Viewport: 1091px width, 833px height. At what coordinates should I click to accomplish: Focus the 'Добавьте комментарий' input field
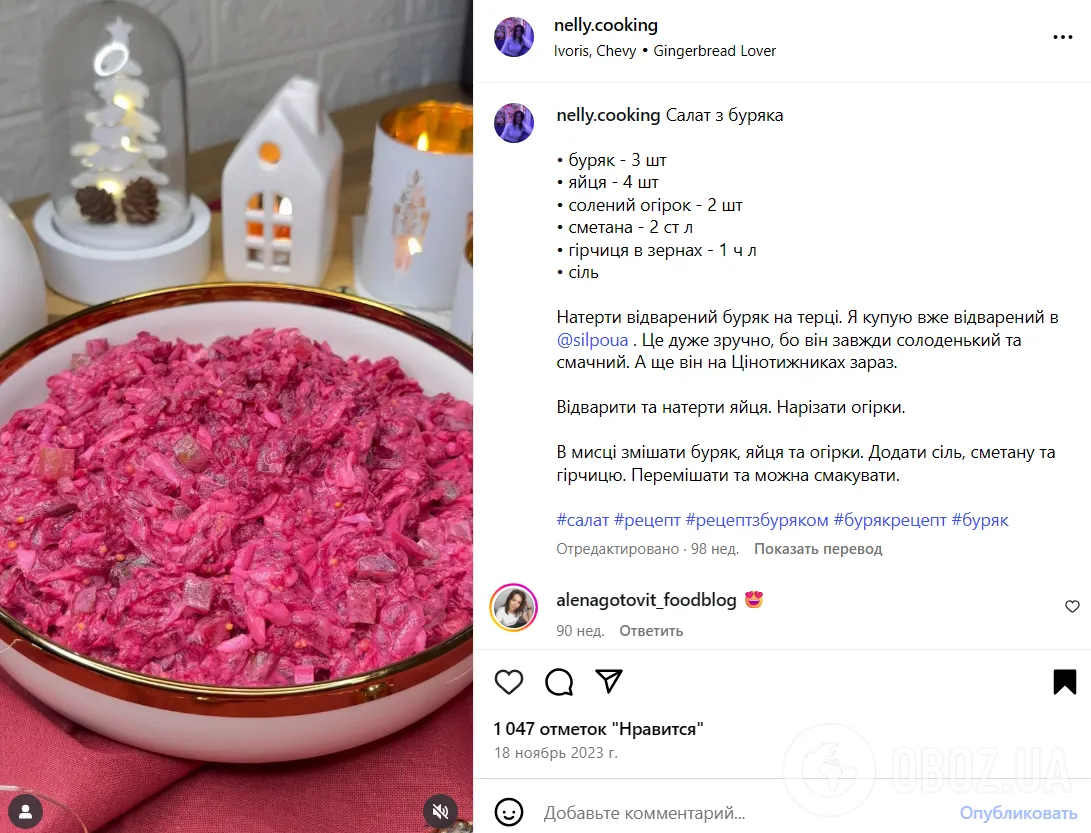click(x=744, y=813)
